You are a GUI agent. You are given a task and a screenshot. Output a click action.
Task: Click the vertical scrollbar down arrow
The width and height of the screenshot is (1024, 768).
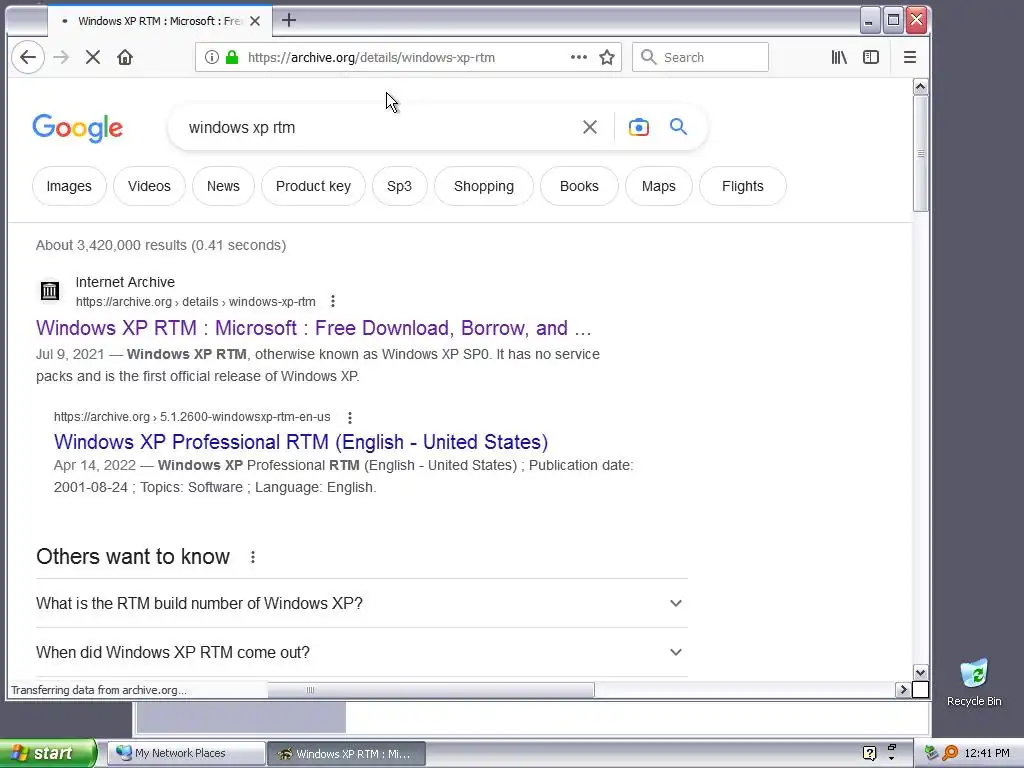(x=920, y=673)
